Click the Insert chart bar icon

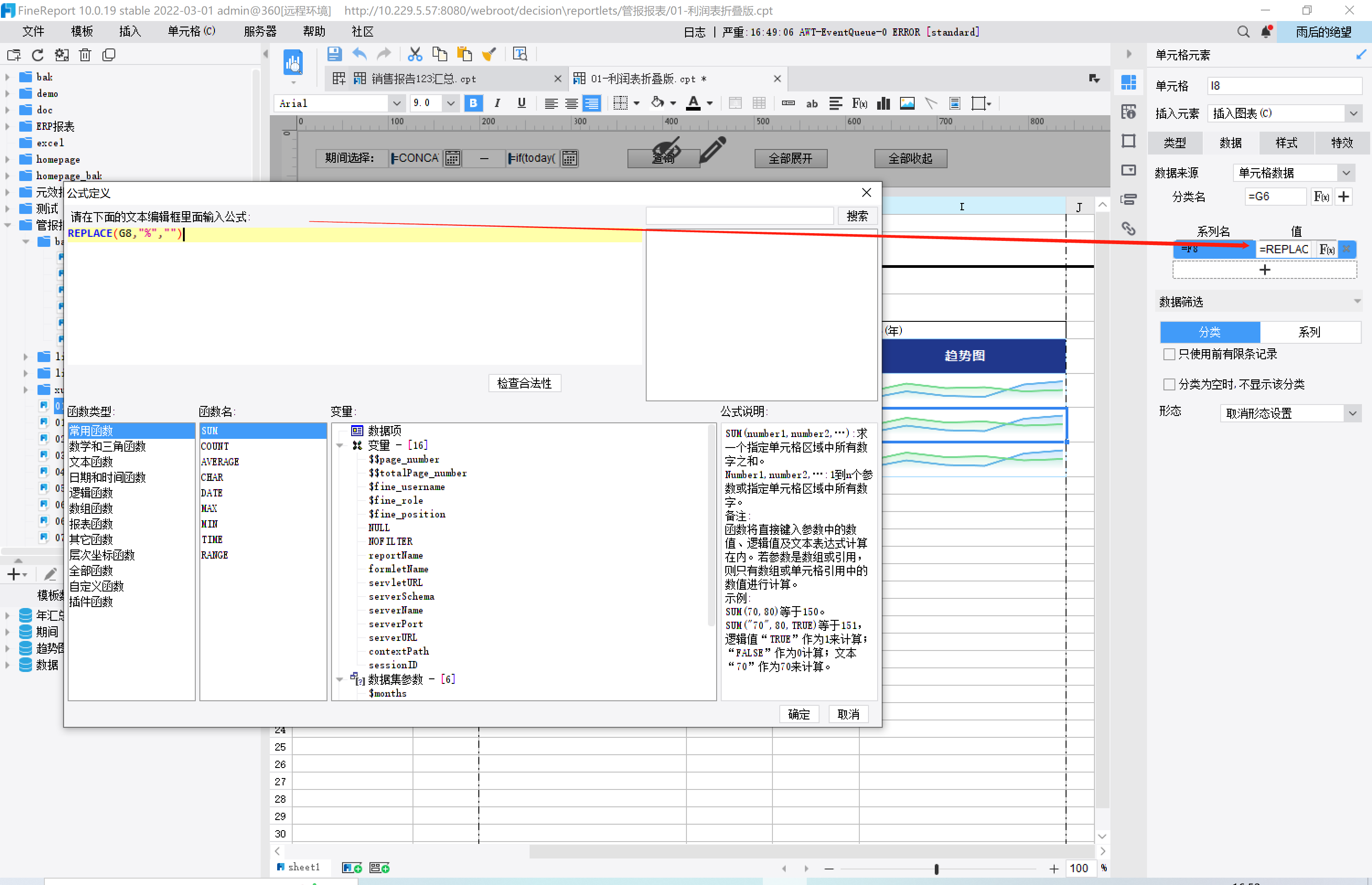coord(884,103)
